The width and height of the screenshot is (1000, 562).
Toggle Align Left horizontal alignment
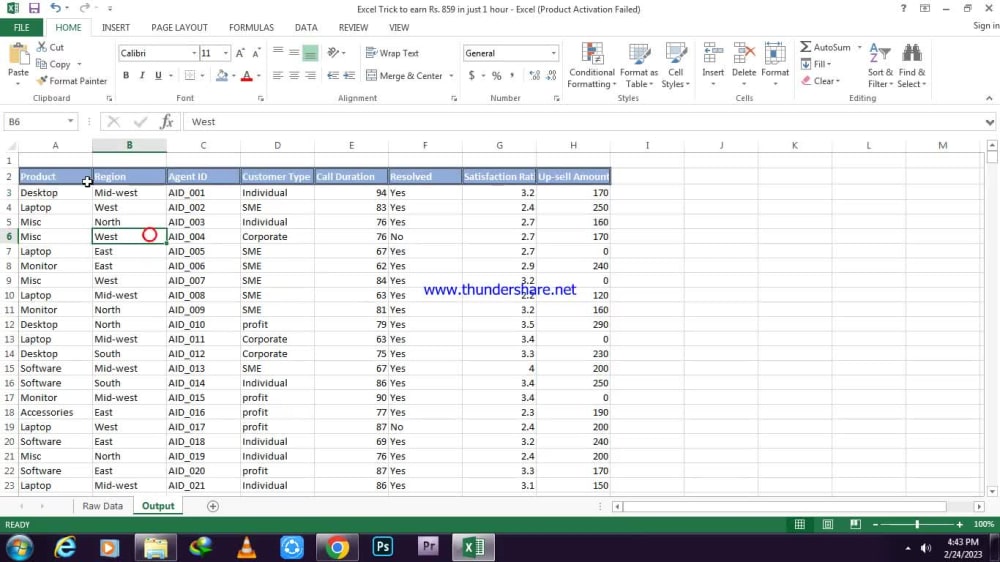(x=277, y=75)
